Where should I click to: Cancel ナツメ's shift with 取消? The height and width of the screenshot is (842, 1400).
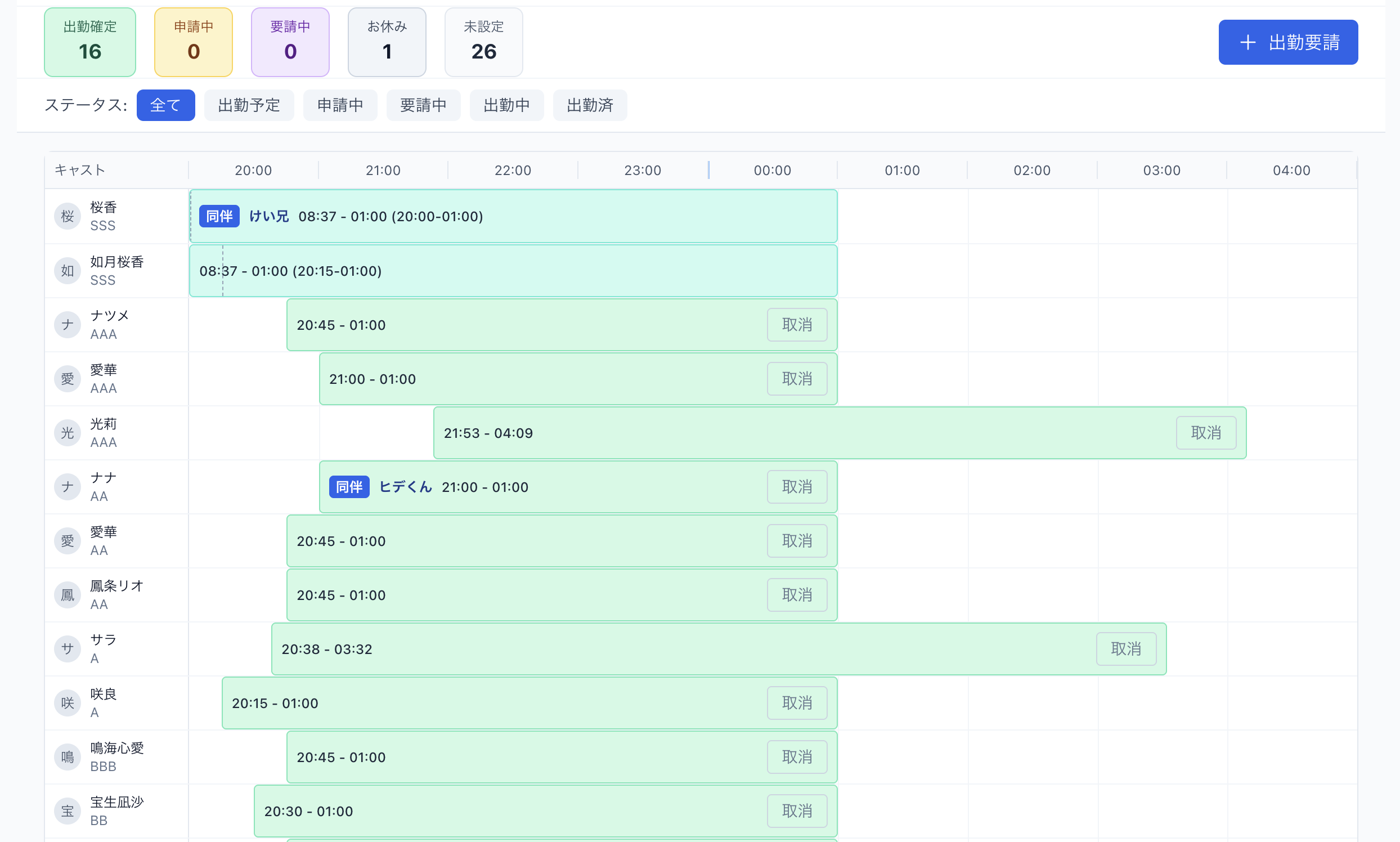coord(797,325)
